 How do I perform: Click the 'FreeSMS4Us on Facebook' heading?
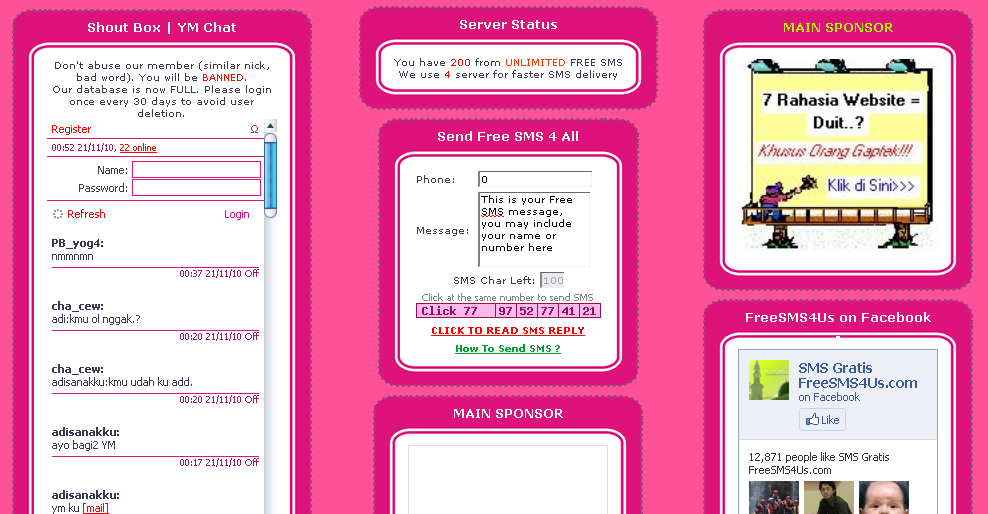tap(837, 318)
